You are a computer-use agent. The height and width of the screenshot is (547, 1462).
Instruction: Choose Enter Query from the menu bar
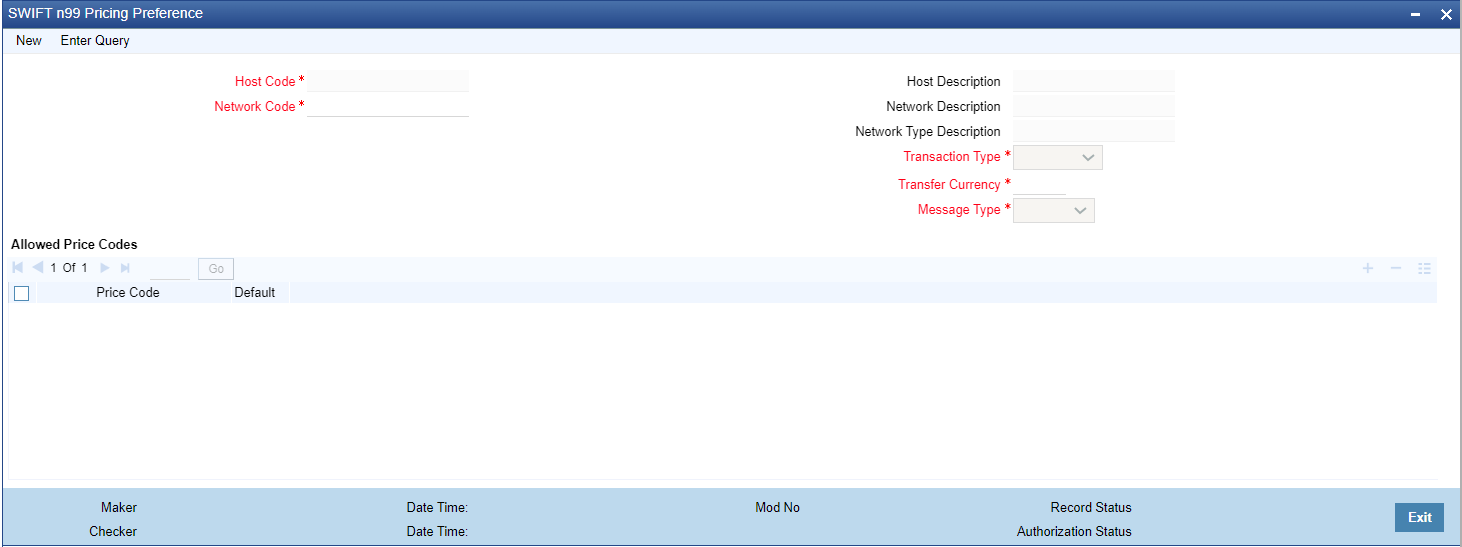coord(95,41)
